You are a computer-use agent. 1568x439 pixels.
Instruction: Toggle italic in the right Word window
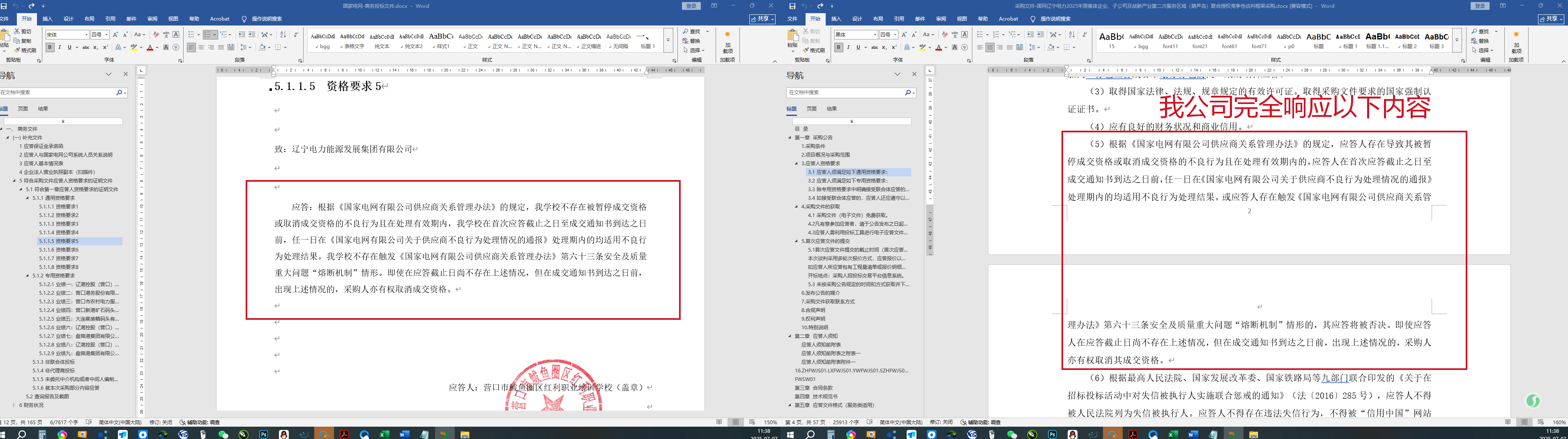tap(849, 48)
